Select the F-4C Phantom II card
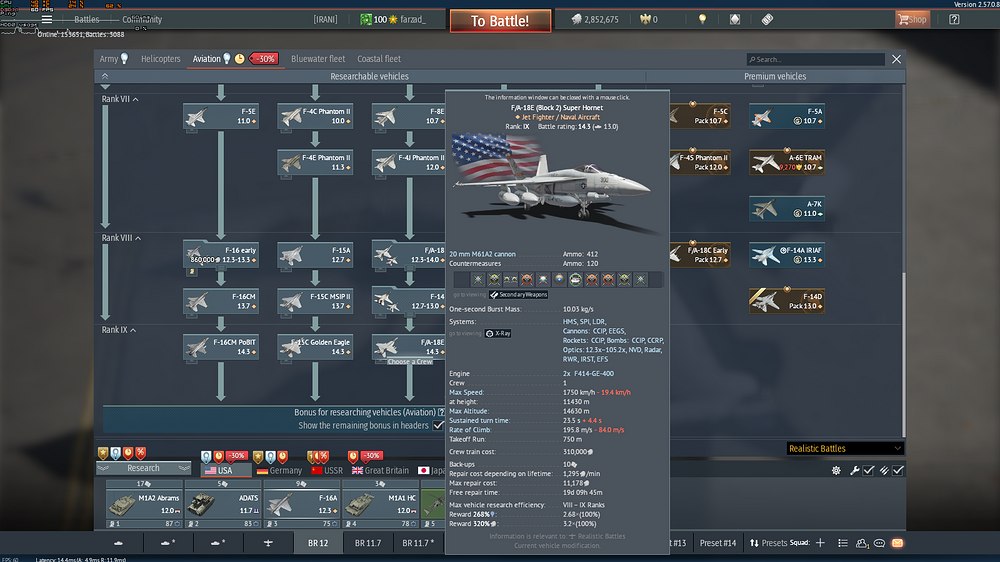The width and height of the screenshot is (1000, 562). (x=315, y=116)
